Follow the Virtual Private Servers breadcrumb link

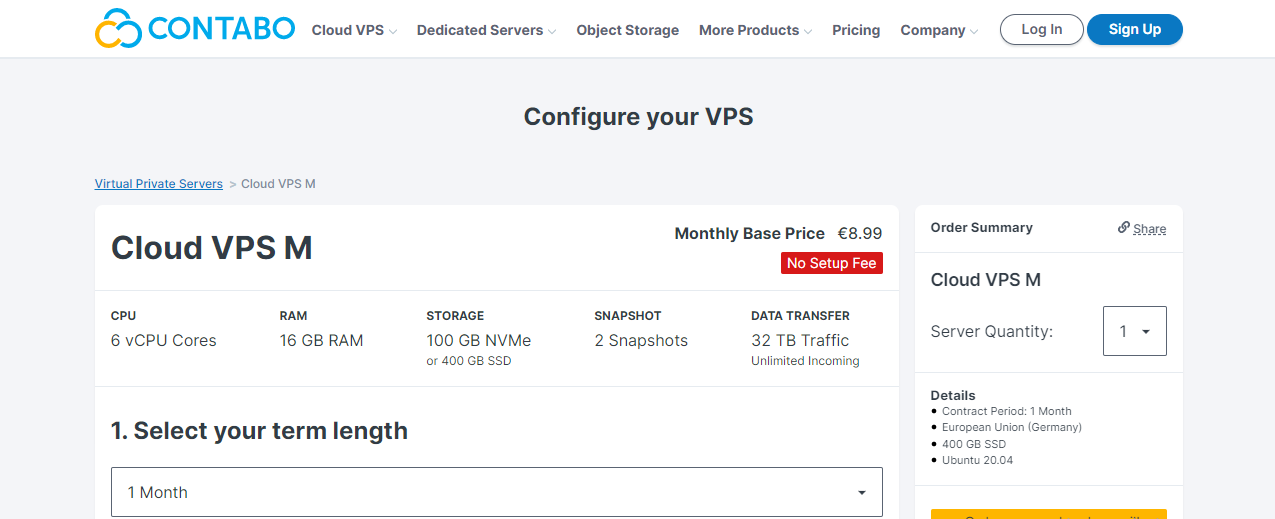(159, 184)
